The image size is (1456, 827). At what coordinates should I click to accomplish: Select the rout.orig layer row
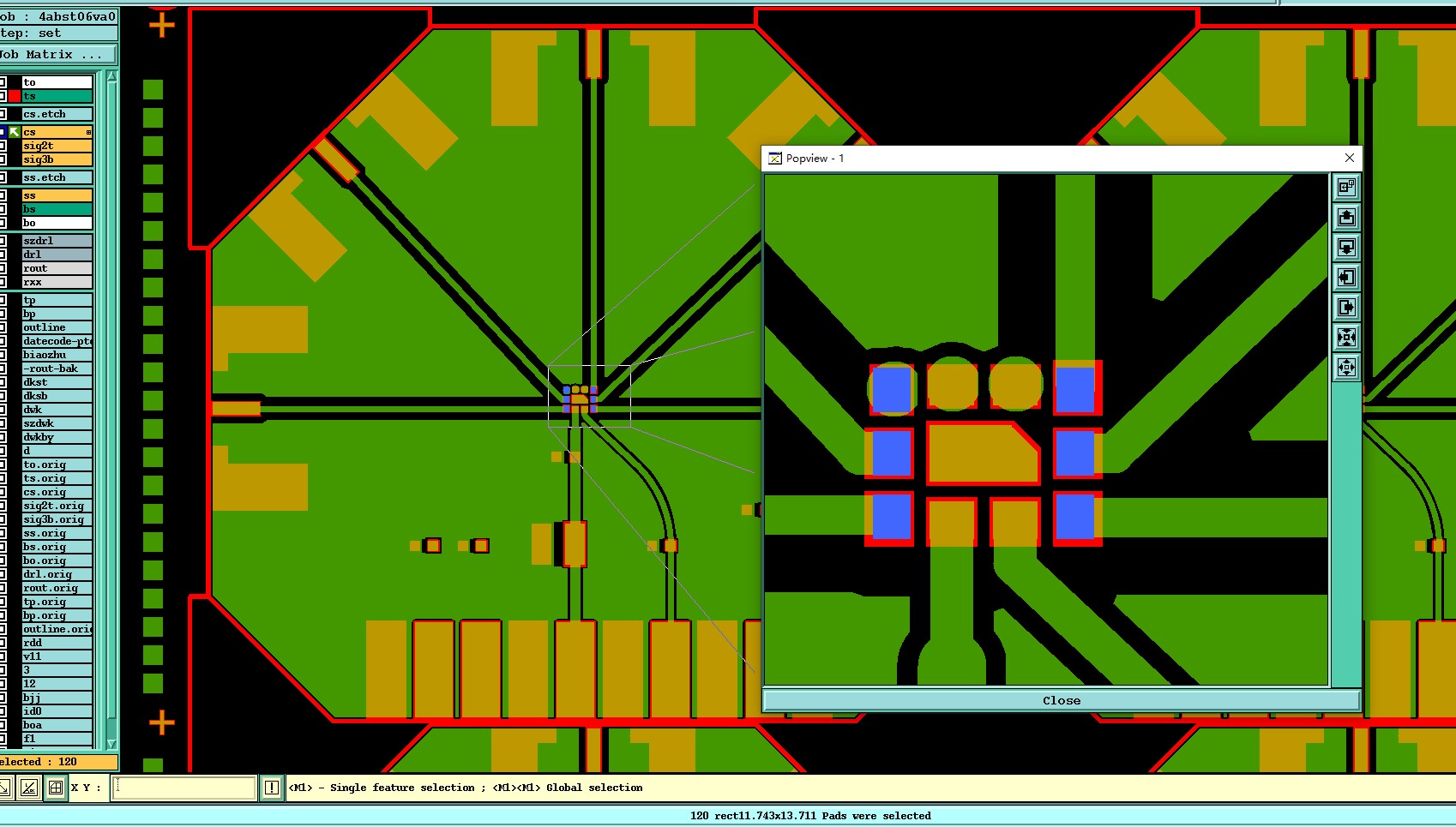[57, 588]
